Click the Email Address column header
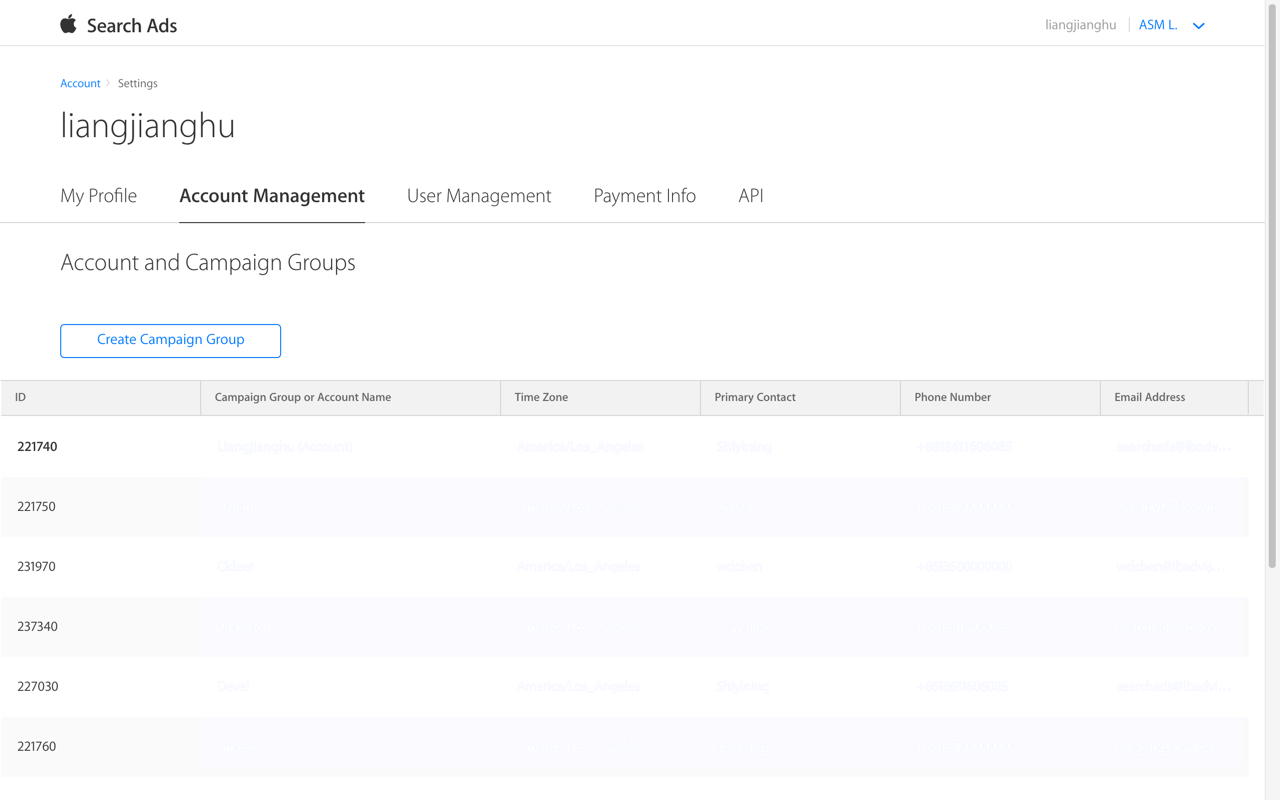1280x800 pixels. tap(1174, 398)
